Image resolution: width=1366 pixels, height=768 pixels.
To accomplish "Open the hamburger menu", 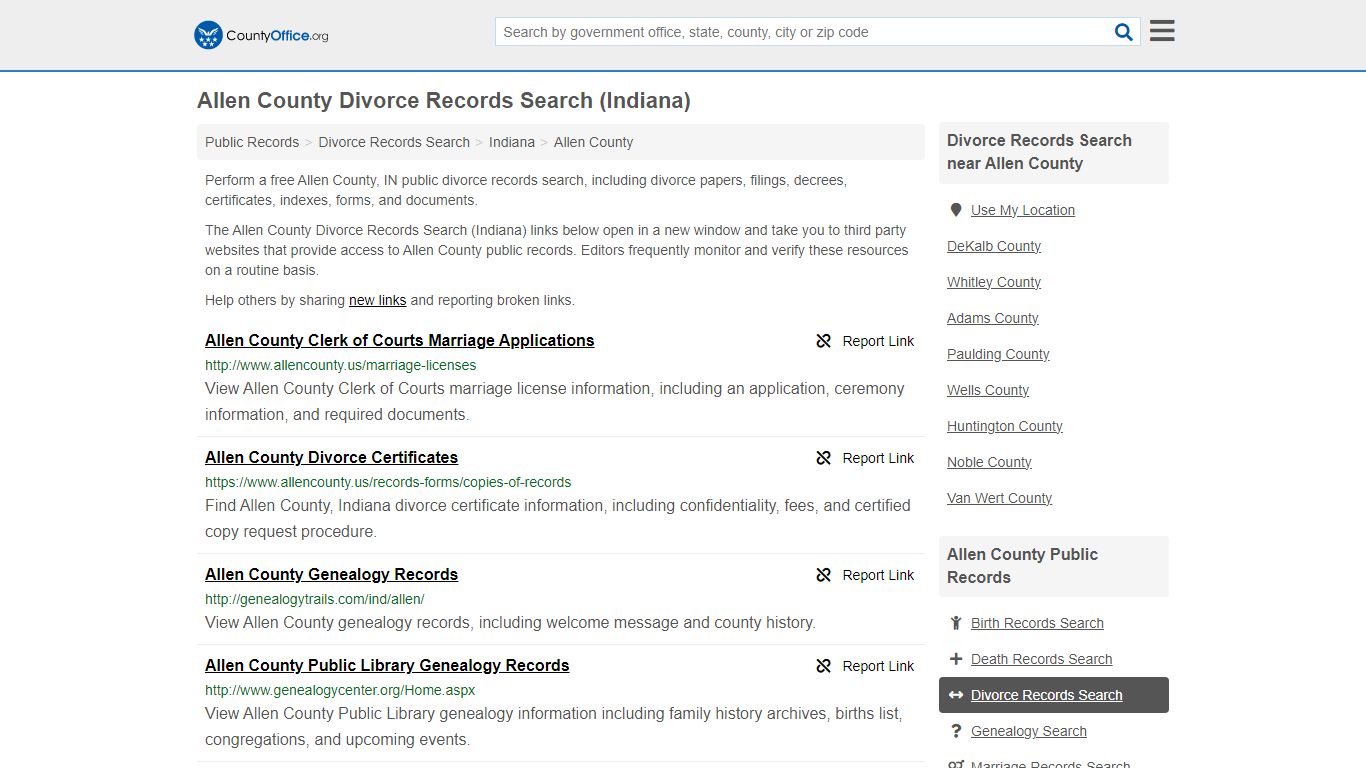I will point(1162,31).
